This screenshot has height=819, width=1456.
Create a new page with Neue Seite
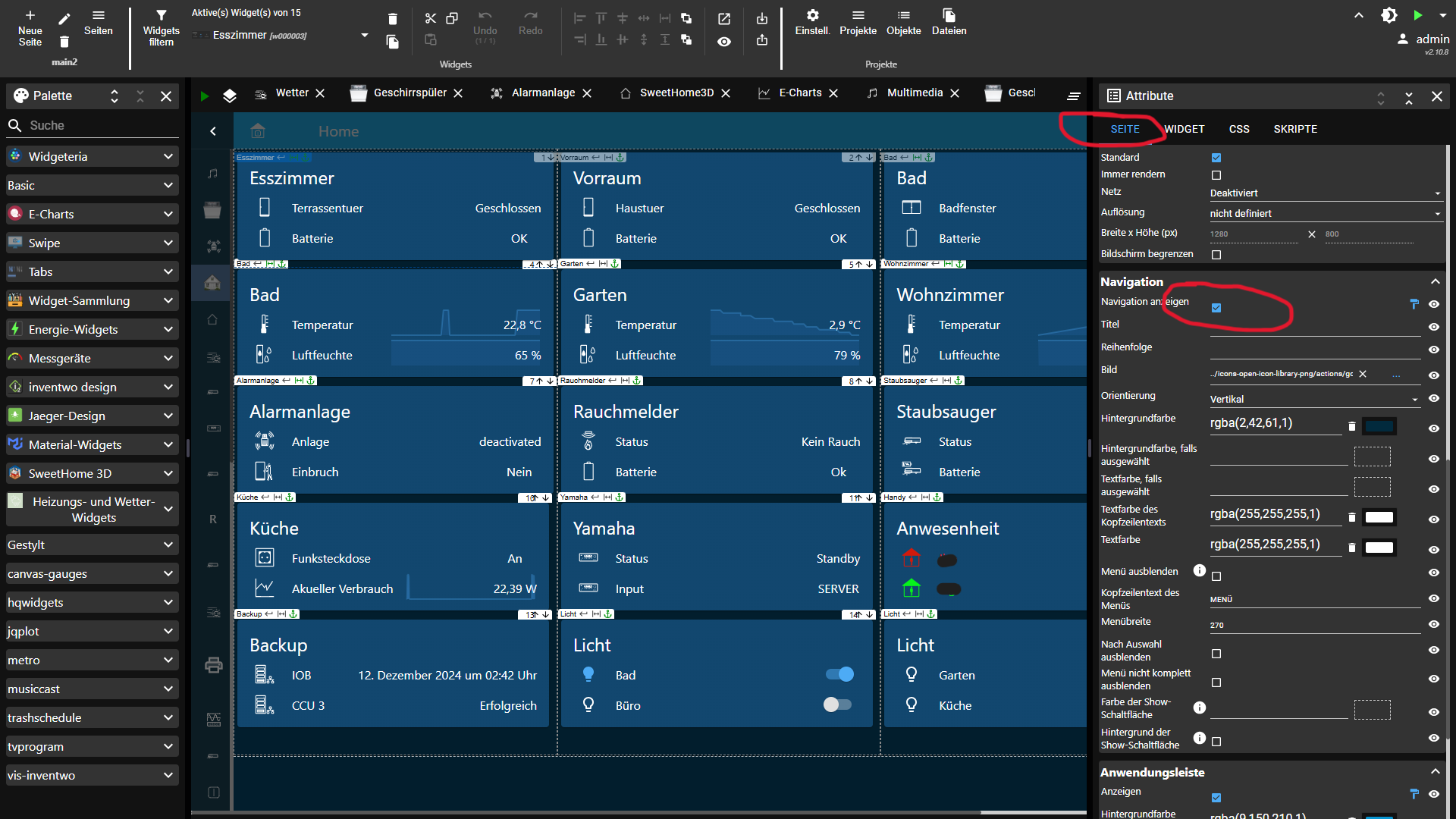click(30, 28)
